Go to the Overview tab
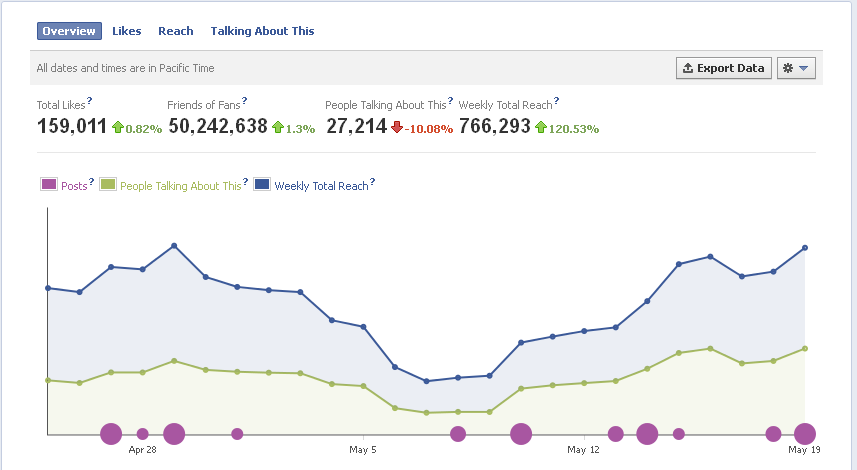Image resolution: width=857 pixels, height=470 pixels. (x=69, y=31)
